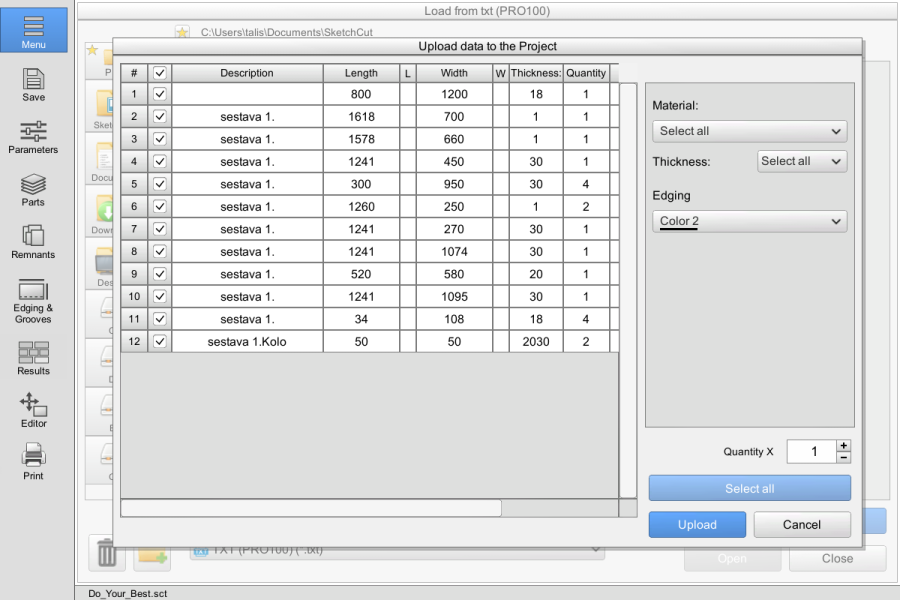Click the Save icon in sidebar
This screenshot has height=600, width=900.
pos(33,85)
